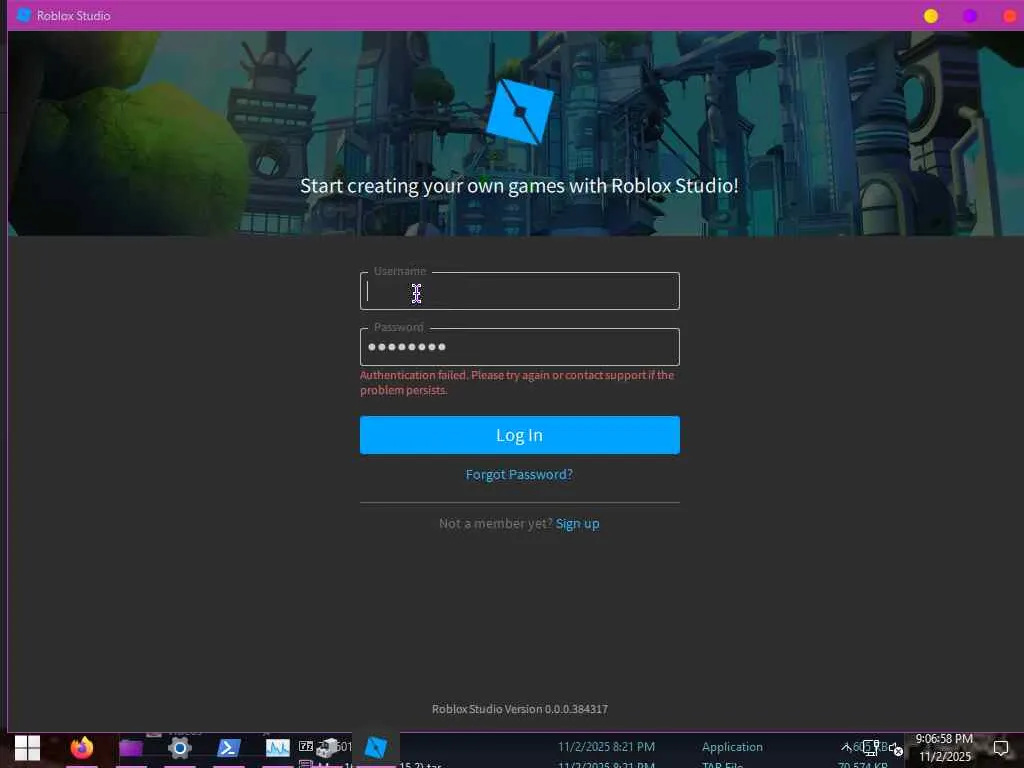Open the Forgot Password? link
This screenshot has width=1024, height=768.
tap(519, 474)
